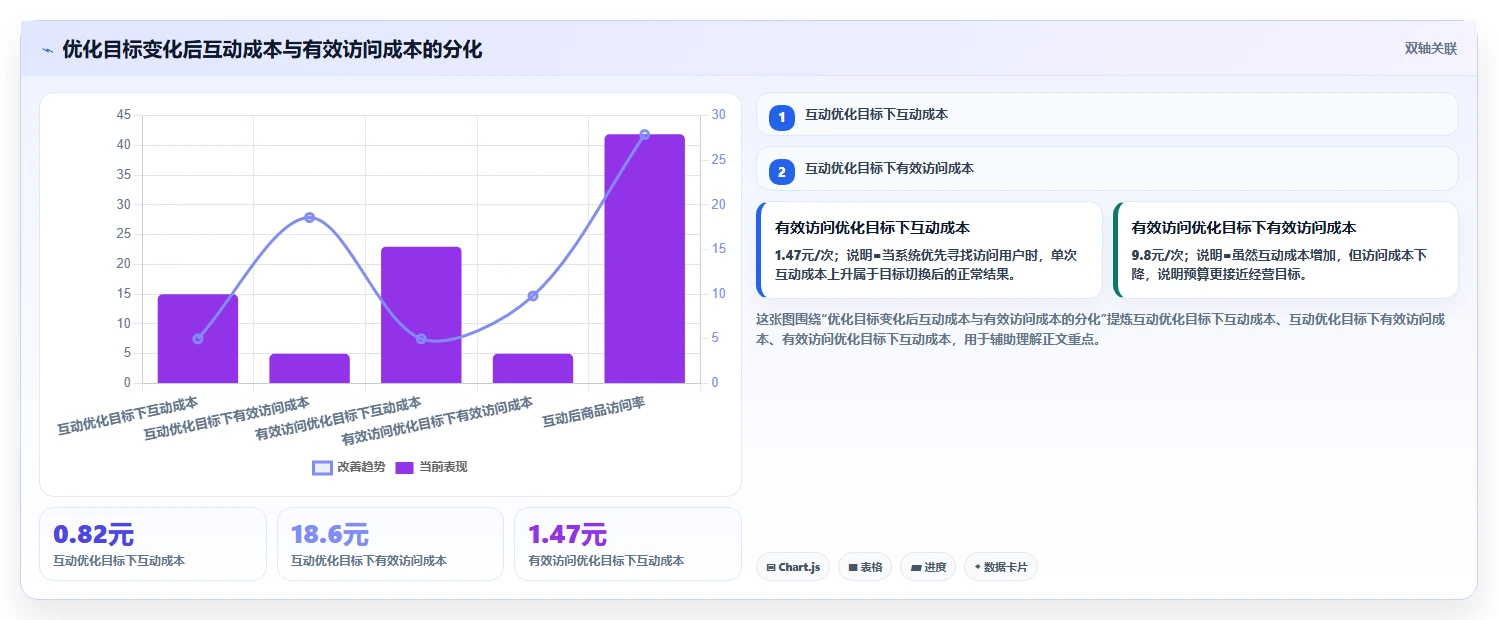Click the line point atop 互动后商品访问率 bar
This screenshot has width=1498, height=620.
[x=644, y=134]
